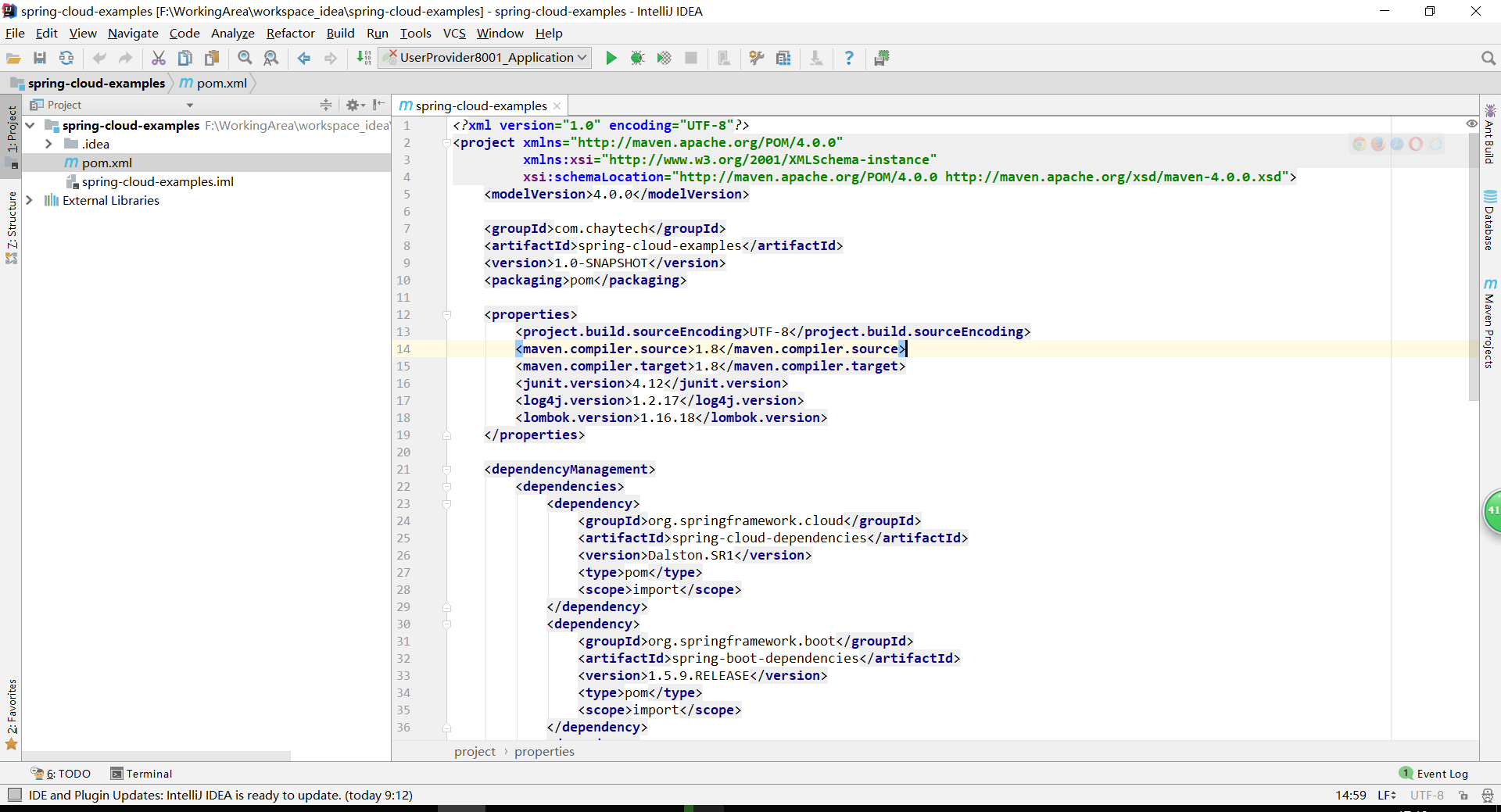Click the editor vertical scrollbar thumb

[1474, 266]
